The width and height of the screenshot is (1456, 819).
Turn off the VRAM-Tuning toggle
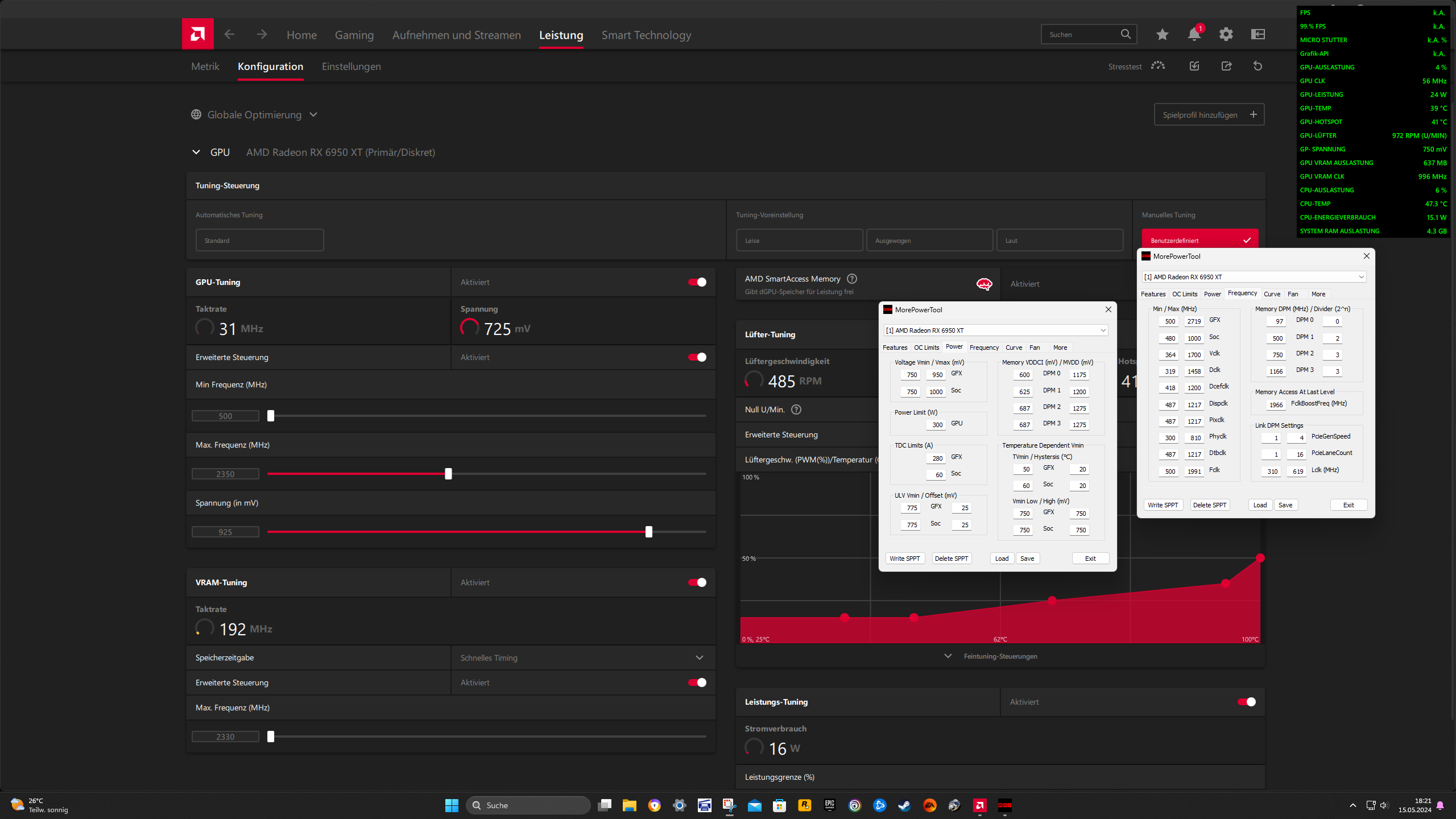tap(697, 582)
